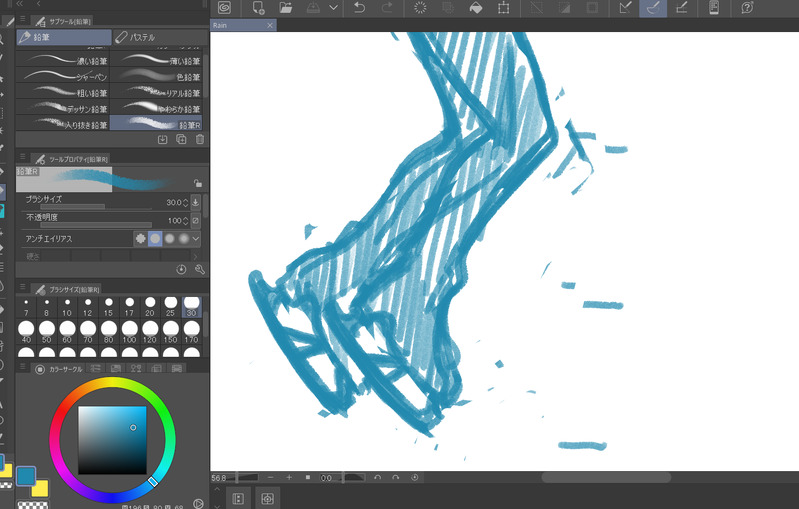Viewport: 799px width, 509px height.
Task: Pick brush size preset 15
Action: (109, 307)
